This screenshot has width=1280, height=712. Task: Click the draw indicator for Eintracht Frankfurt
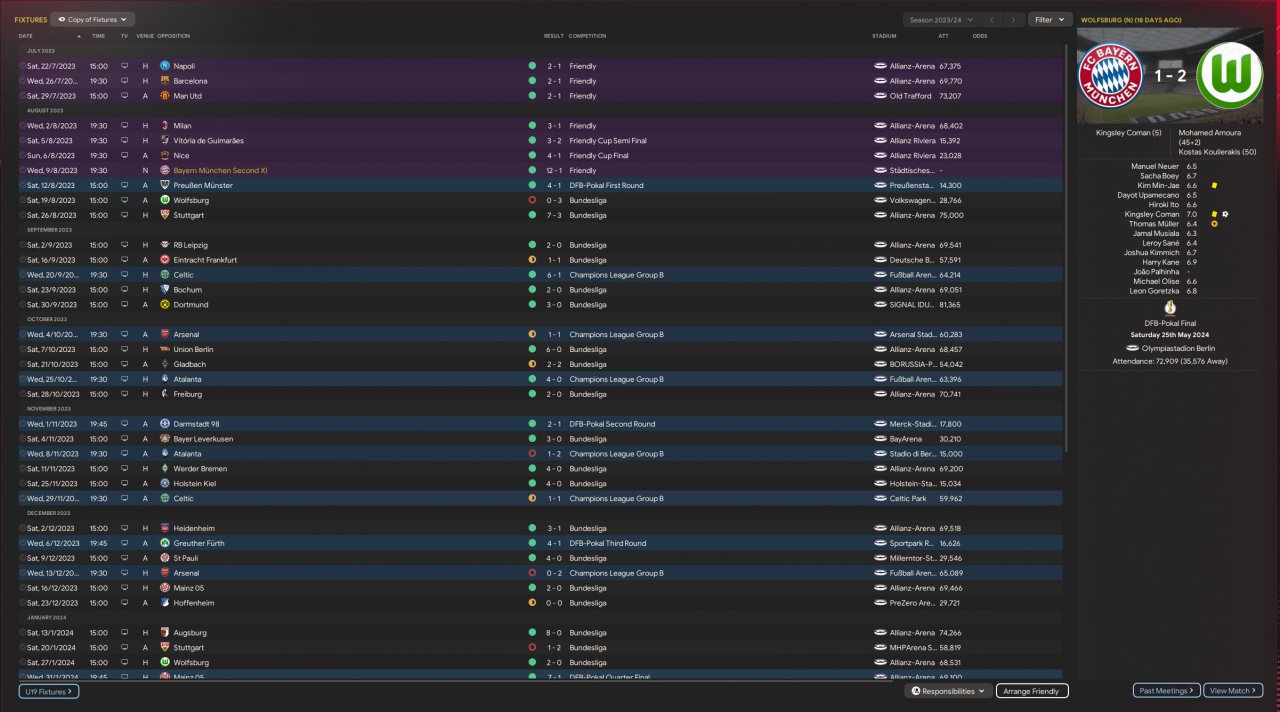(x=532, y=260)
